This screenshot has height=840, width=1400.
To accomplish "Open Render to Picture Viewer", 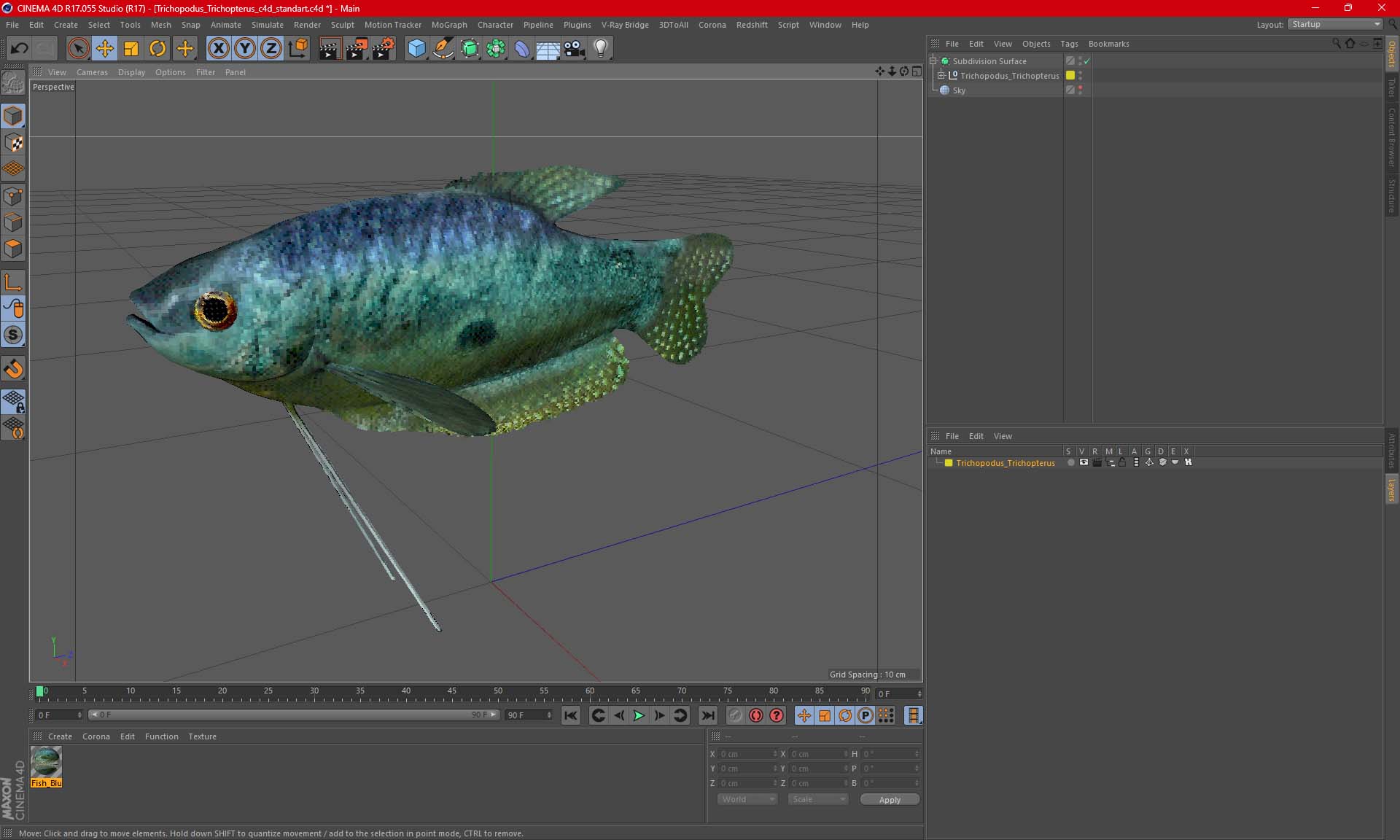I will (x=357, y=49).
